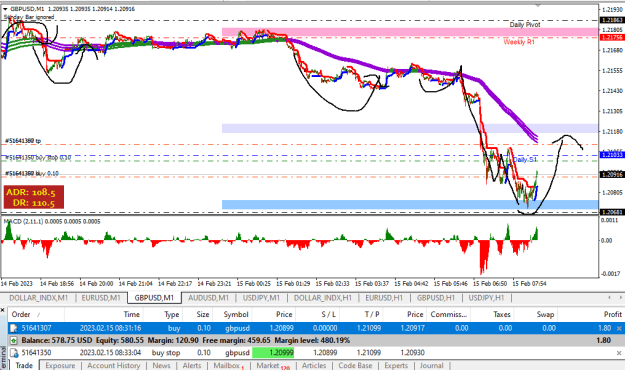625x370 pixels.
Task: Switch to DOLLAR_INDX,H1 chart tab
Action: (x=323, y=298)
